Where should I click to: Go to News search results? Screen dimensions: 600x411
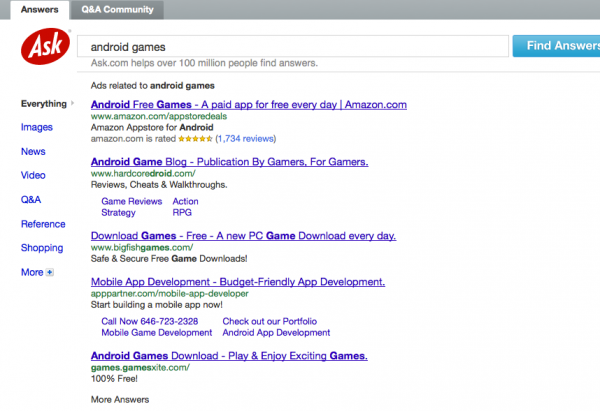coord(33,151)
